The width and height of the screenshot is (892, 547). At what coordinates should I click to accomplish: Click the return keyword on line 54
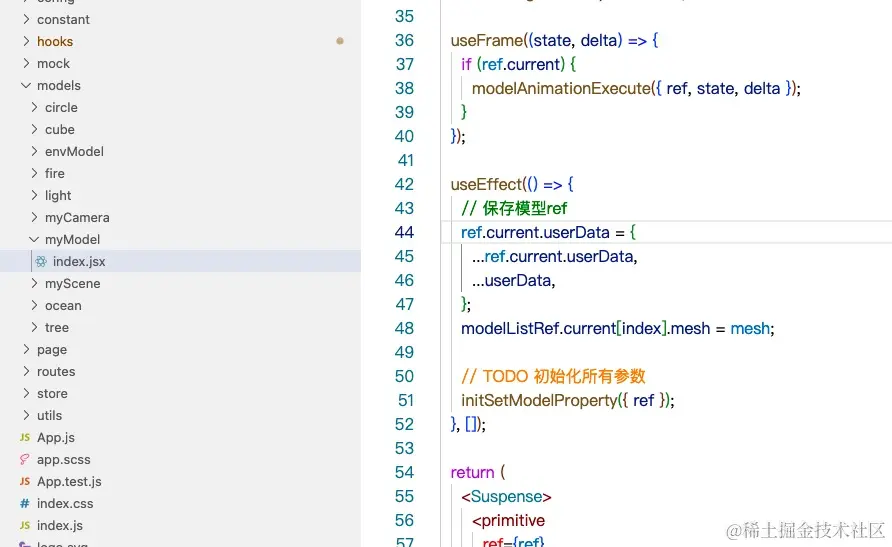click(472, 472)
